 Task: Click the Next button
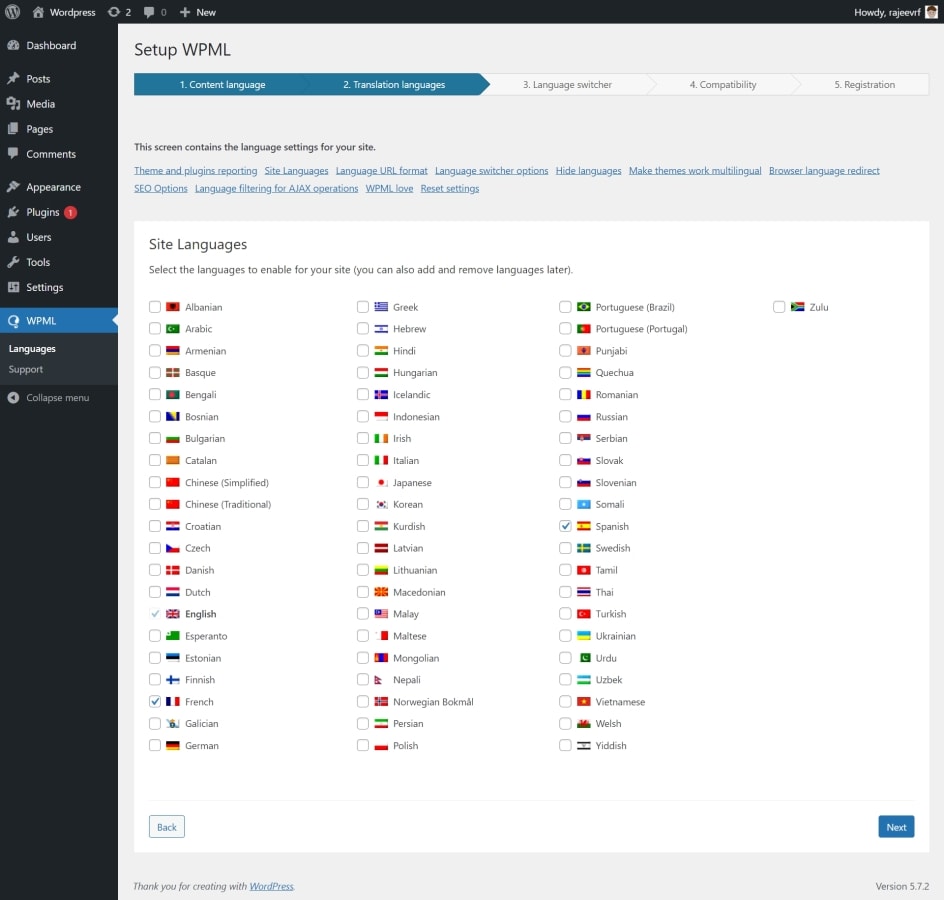coord(896,827)
